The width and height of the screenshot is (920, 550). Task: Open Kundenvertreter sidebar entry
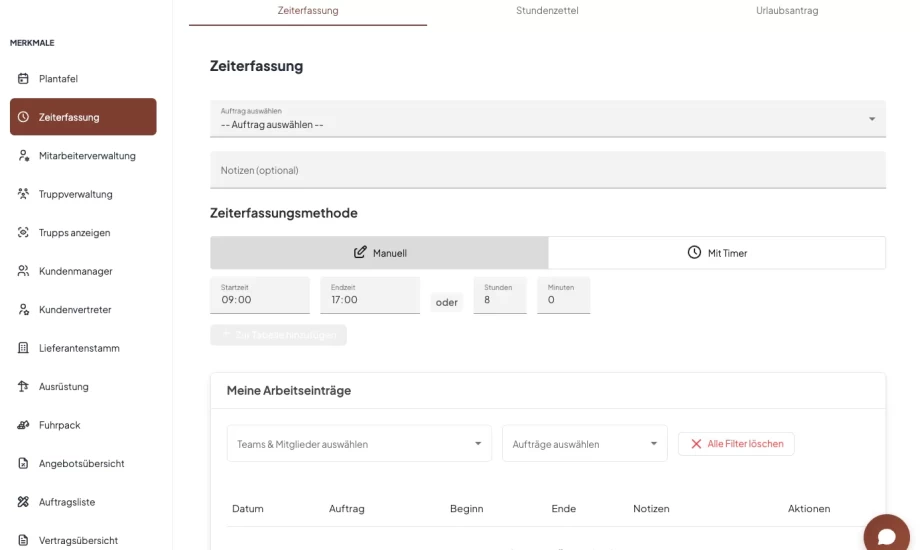click(x=83, y=309)
